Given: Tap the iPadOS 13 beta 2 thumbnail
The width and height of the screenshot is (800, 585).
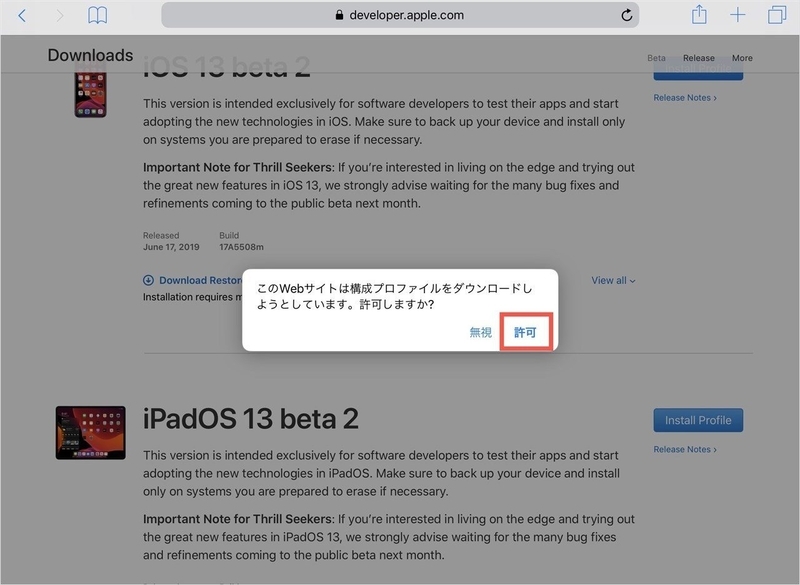Looking at the screenshot, I should point(90,433).
